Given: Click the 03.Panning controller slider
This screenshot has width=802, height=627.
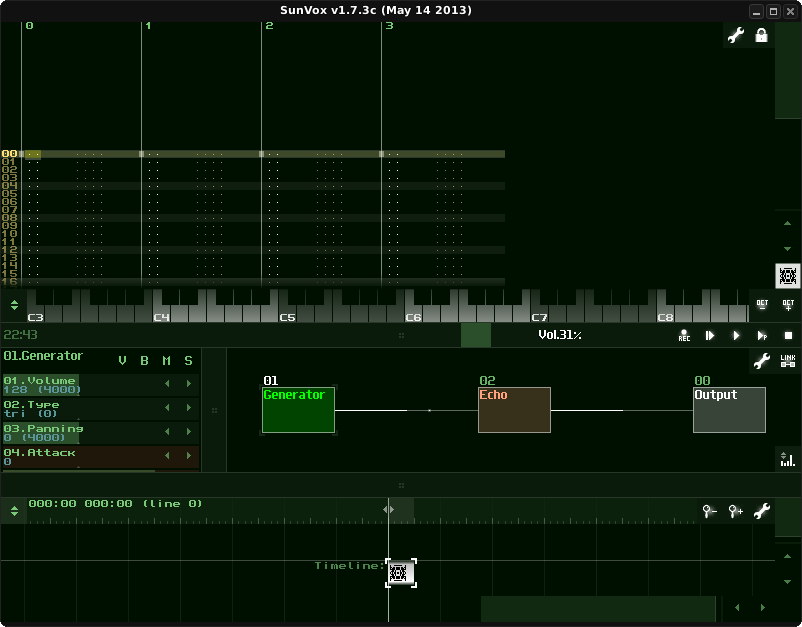Looking at the screenshot, I should pyautogui.click(x=101, y=433).
